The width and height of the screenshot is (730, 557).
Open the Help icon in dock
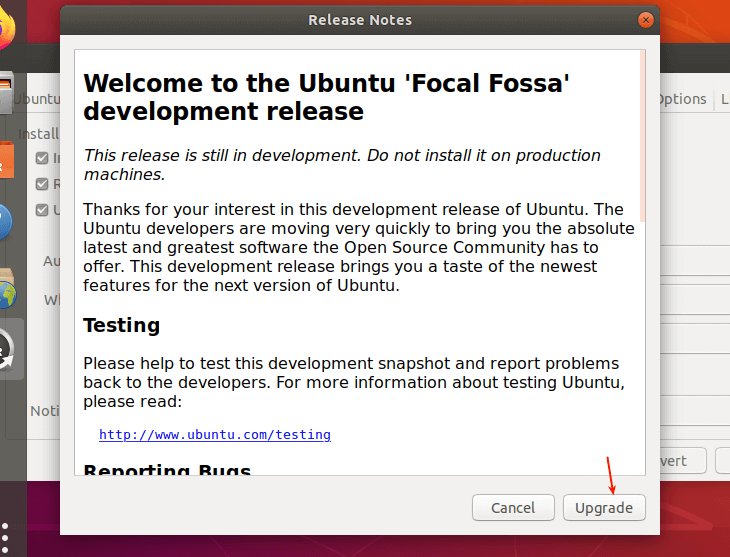[x=6, y=222]
